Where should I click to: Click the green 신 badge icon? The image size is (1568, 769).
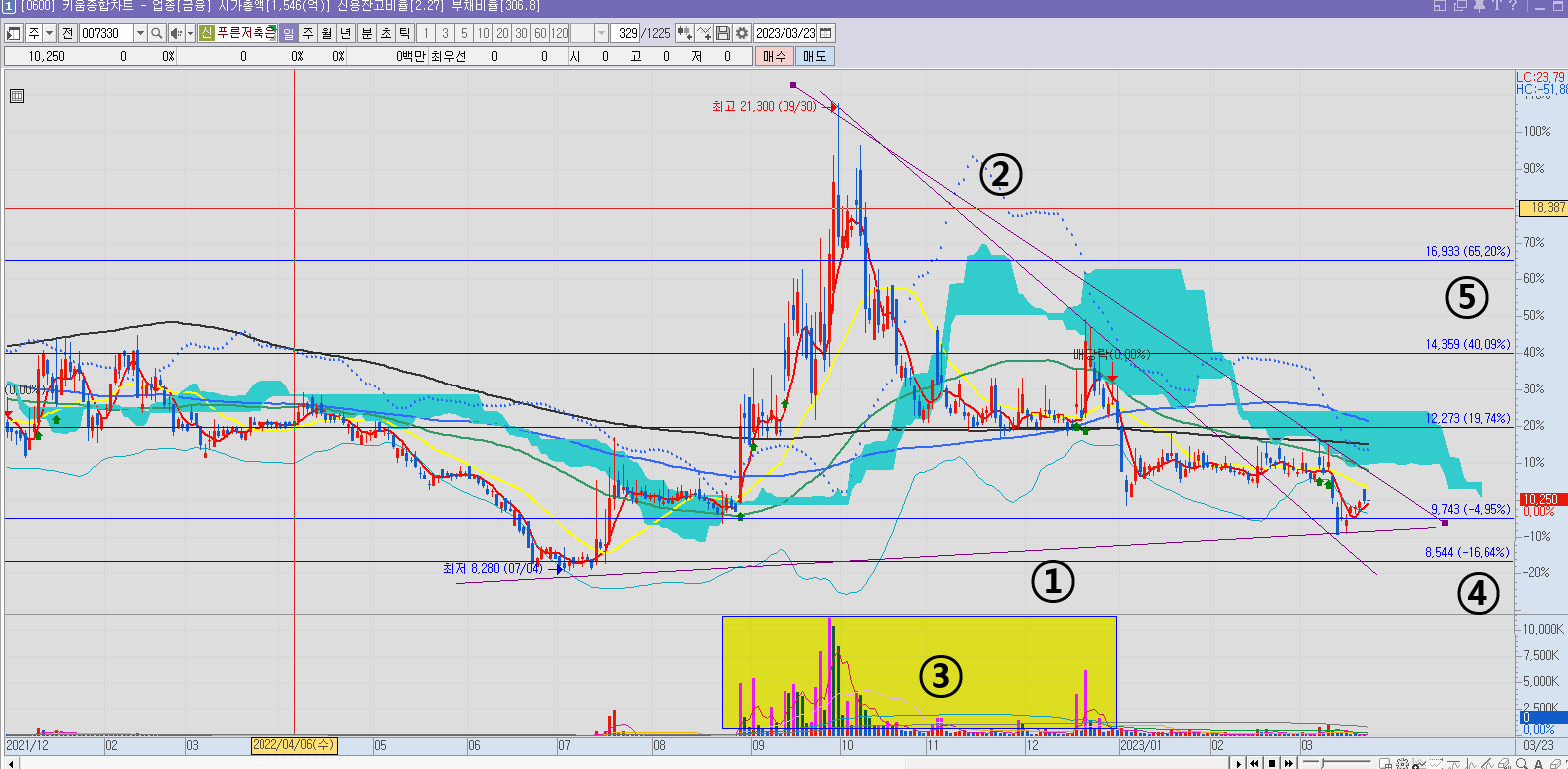click(x=206, y=33)
